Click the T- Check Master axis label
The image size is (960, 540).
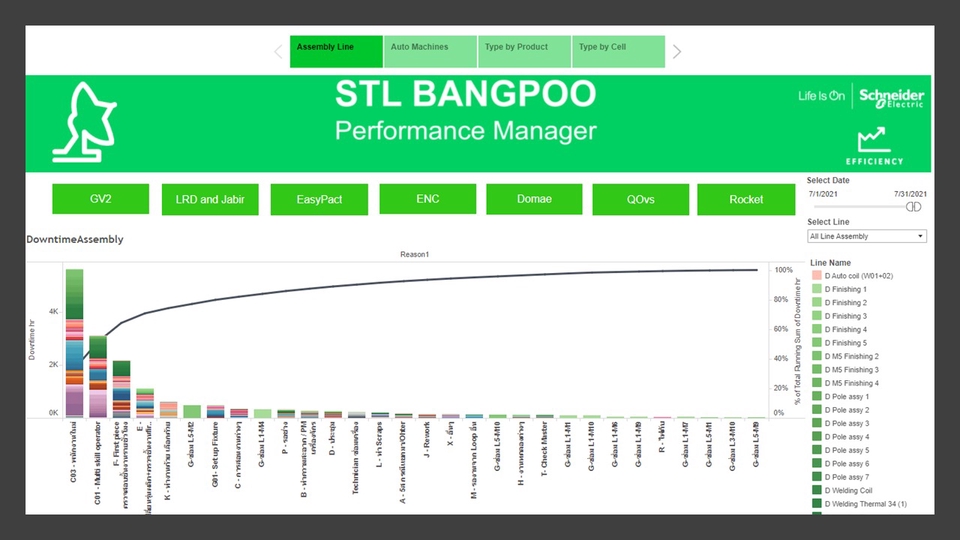click(544, 449)
